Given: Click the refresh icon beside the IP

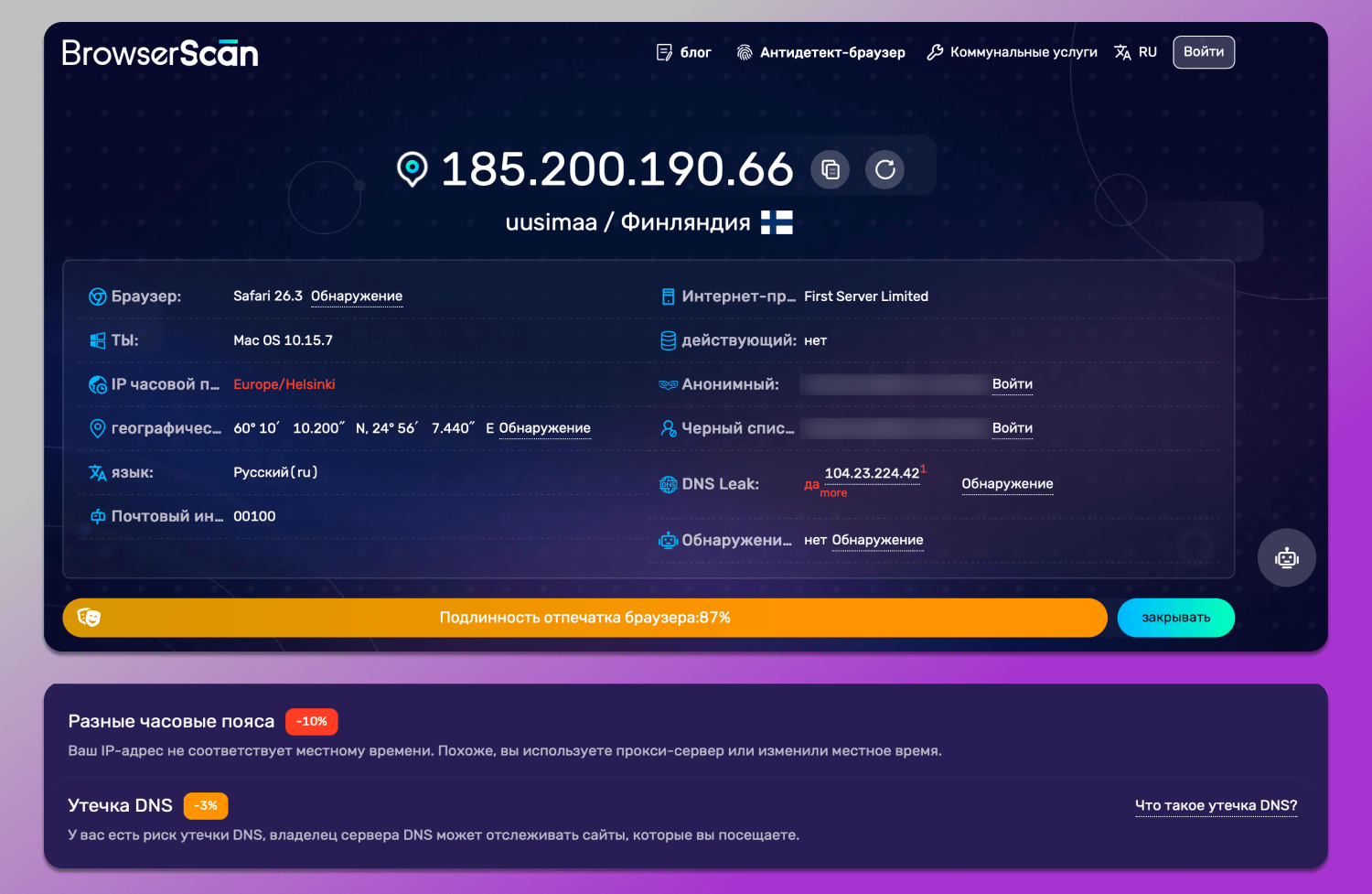Looking at the screenshot, I should [x=884, y=169].
